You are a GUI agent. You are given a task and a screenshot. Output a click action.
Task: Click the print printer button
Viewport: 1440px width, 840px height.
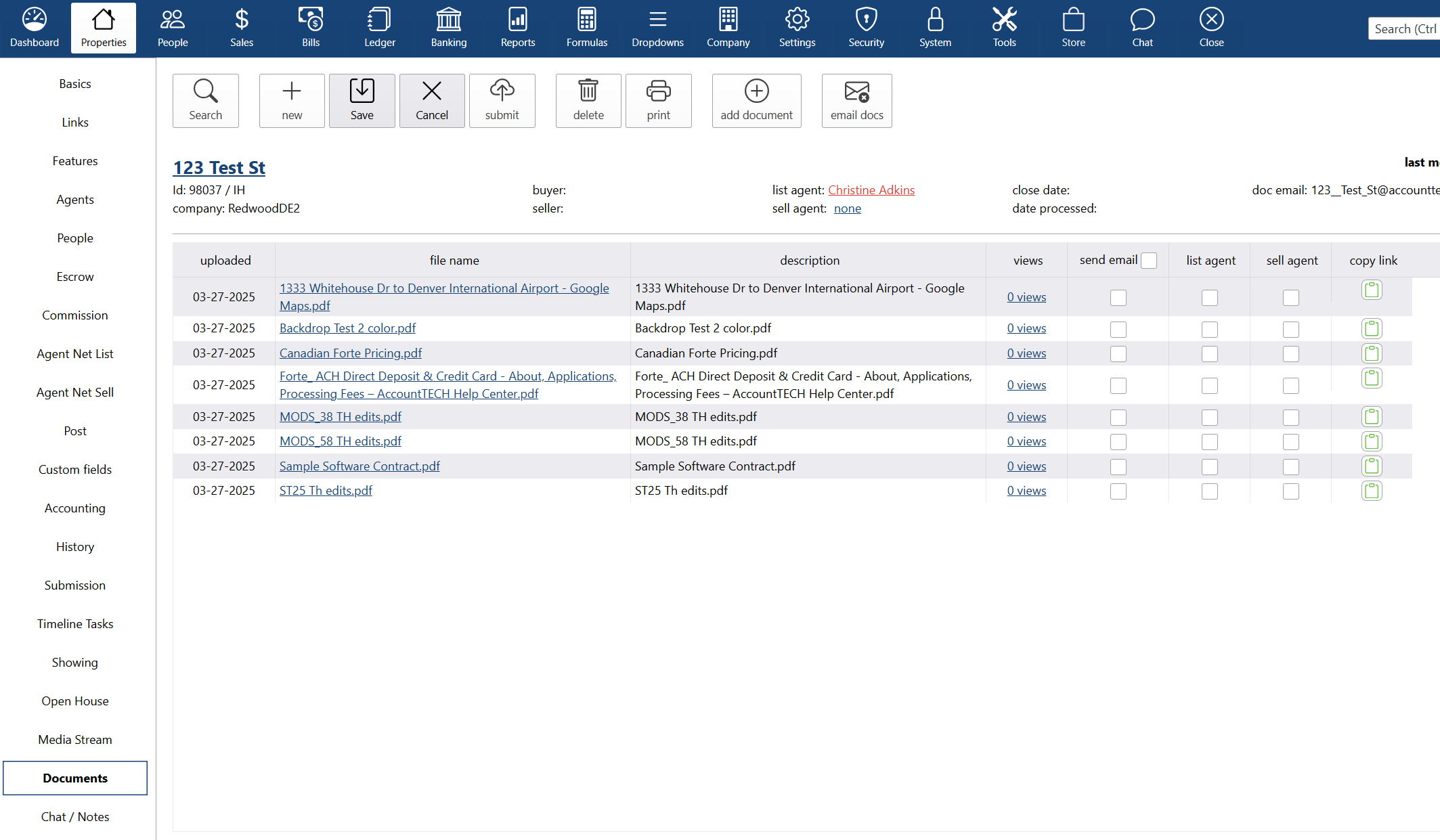(659, 101)
